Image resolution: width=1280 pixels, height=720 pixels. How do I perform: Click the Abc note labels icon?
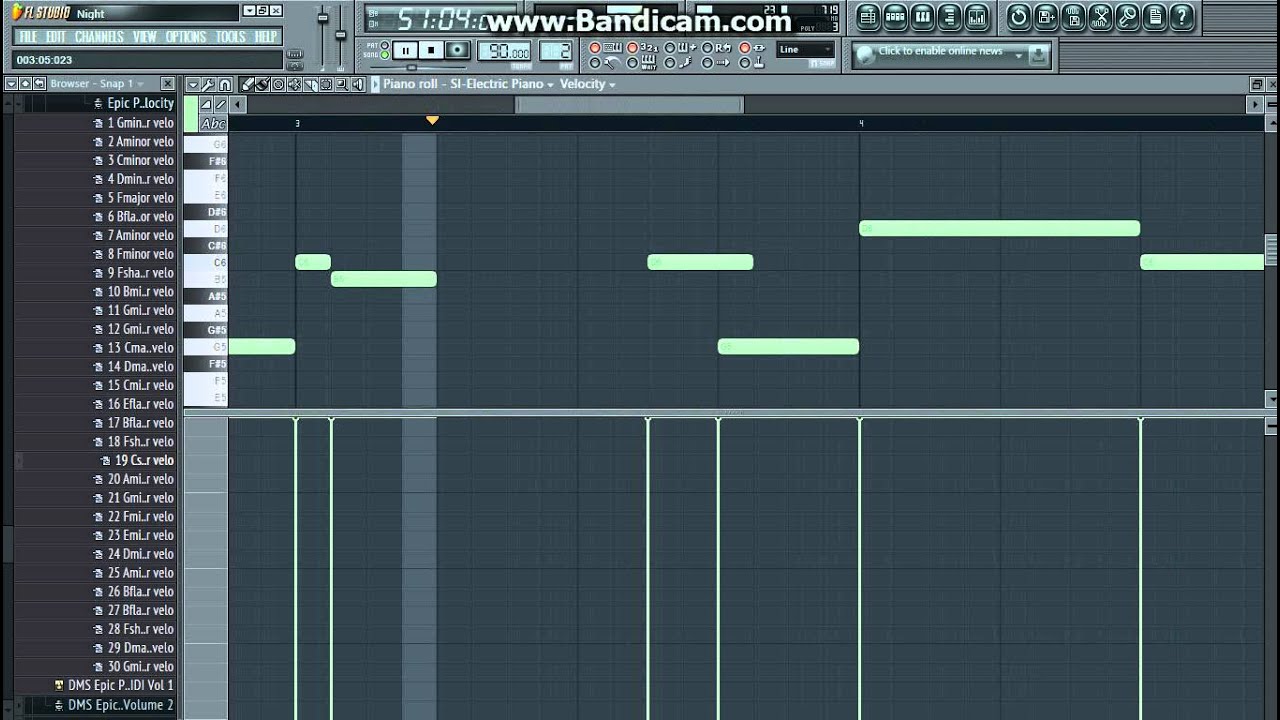(213, 124)
